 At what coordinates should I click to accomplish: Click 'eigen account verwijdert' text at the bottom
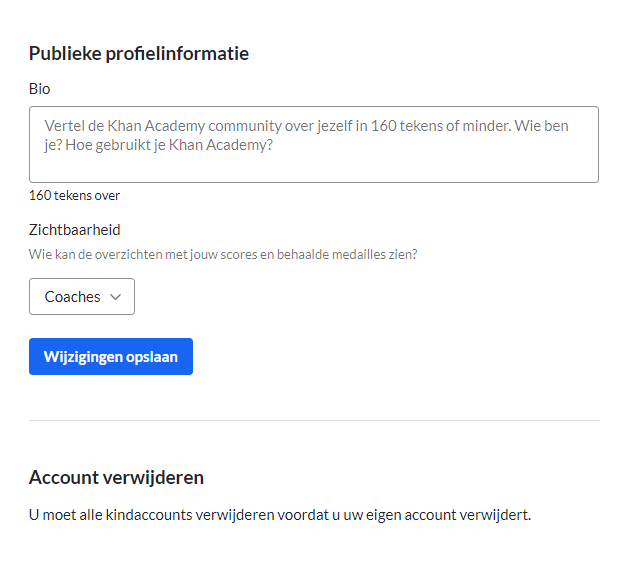pyautogui.click(x=448, y=515)
